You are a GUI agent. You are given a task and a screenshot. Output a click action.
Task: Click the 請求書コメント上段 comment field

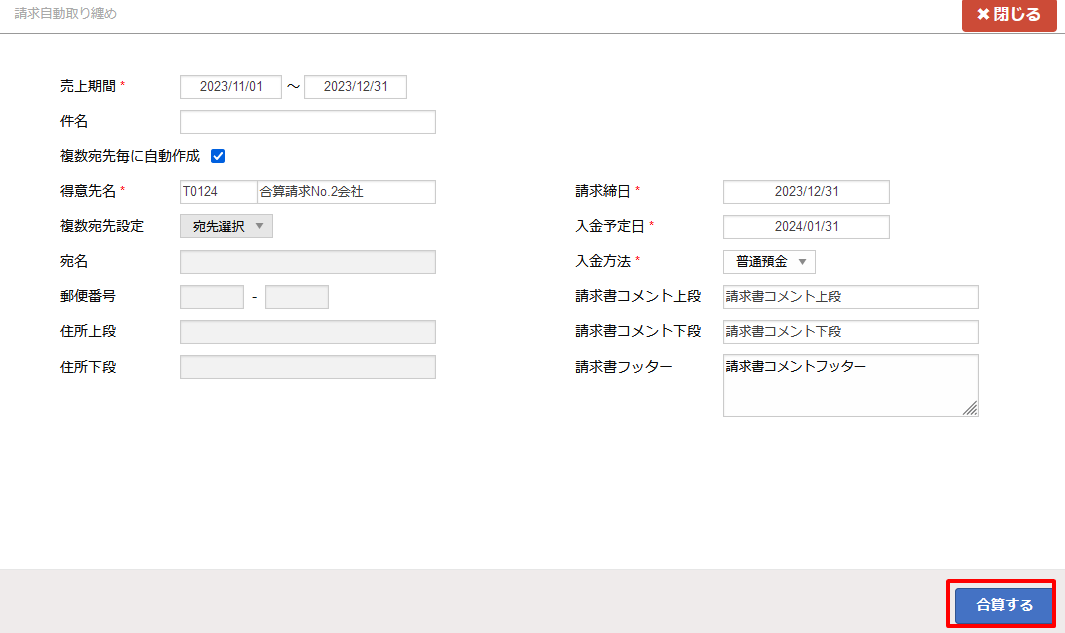(850, 296)
